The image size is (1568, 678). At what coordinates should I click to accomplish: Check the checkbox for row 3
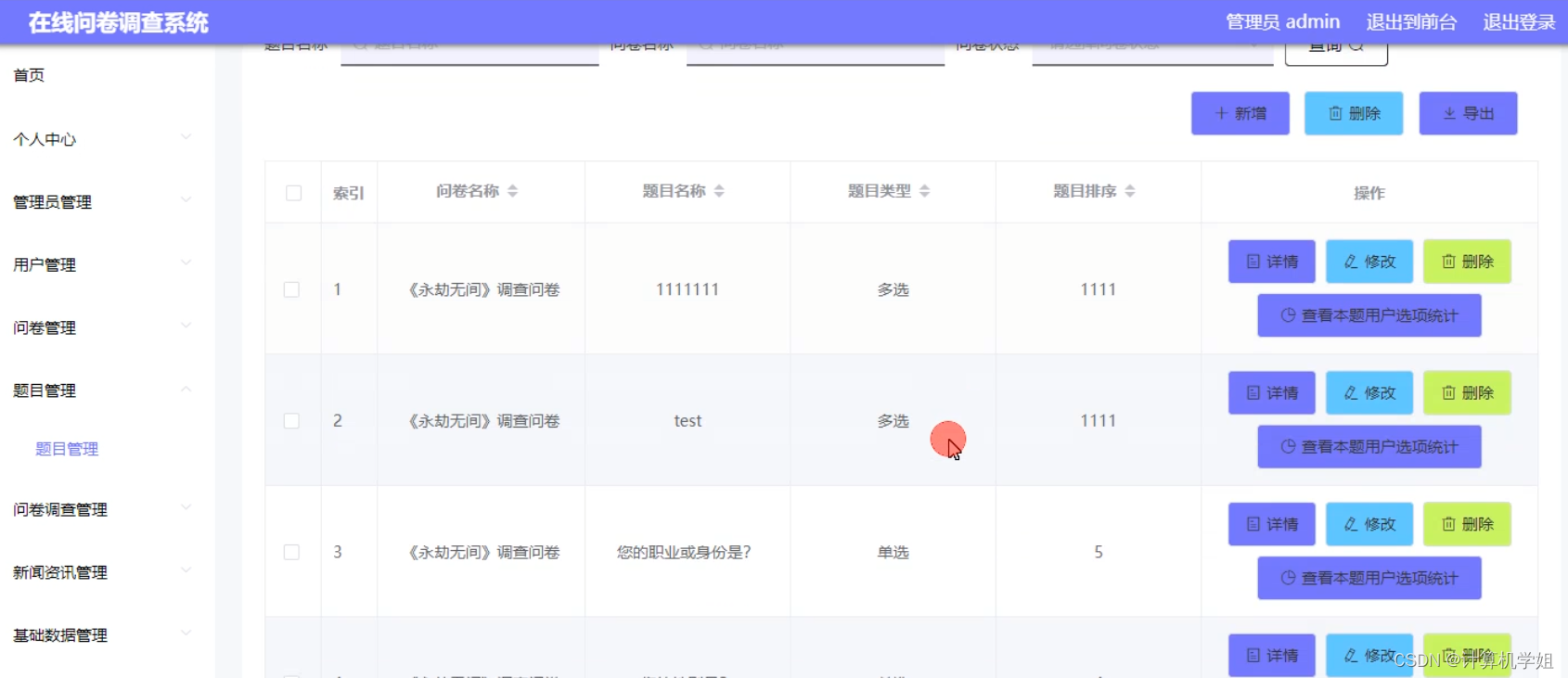(291, 552)
